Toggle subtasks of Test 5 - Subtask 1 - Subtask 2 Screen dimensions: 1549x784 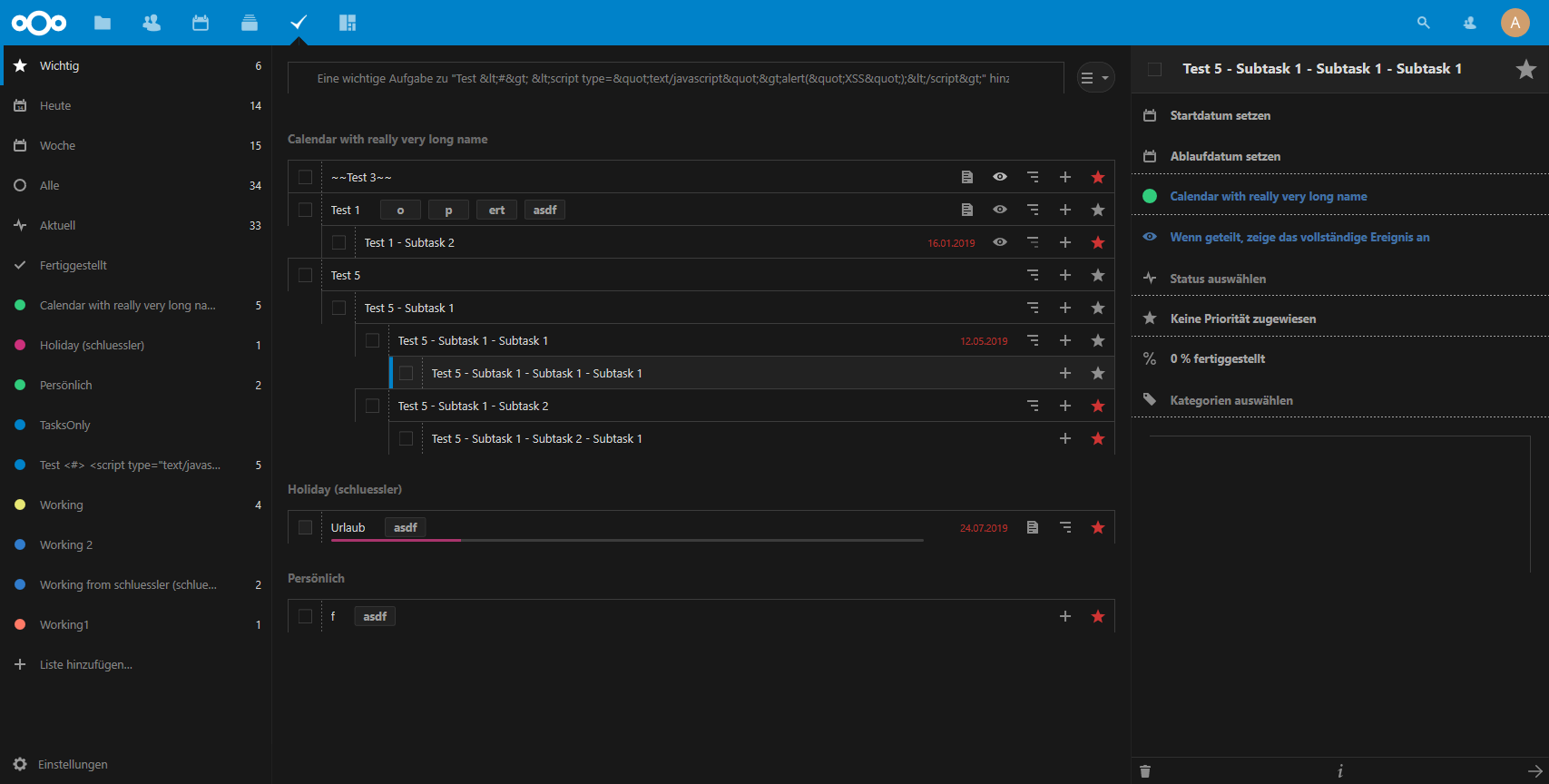coord(1033,406)
